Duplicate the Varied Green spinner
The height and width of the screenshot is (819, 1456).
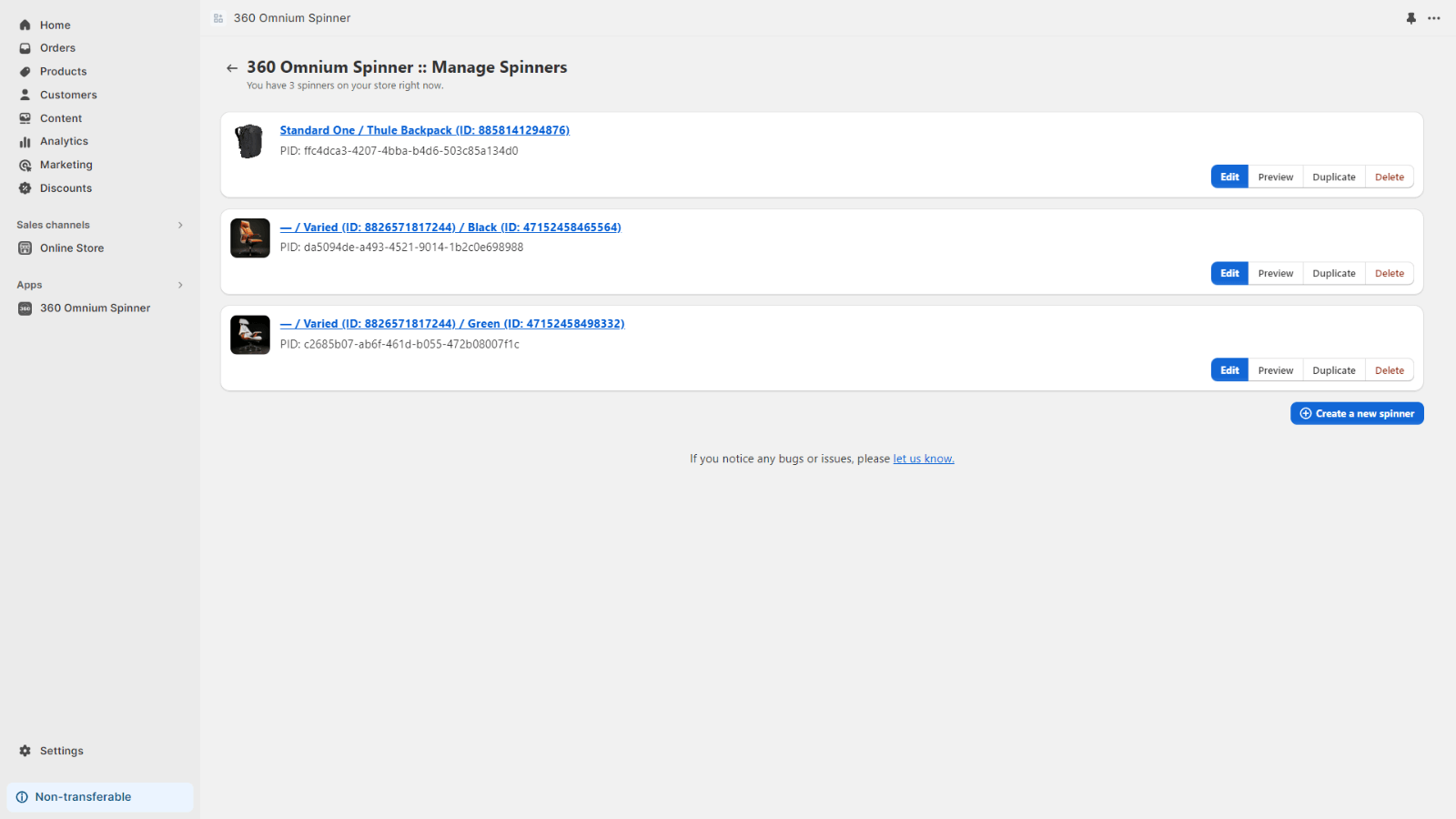pos(1334,370)
